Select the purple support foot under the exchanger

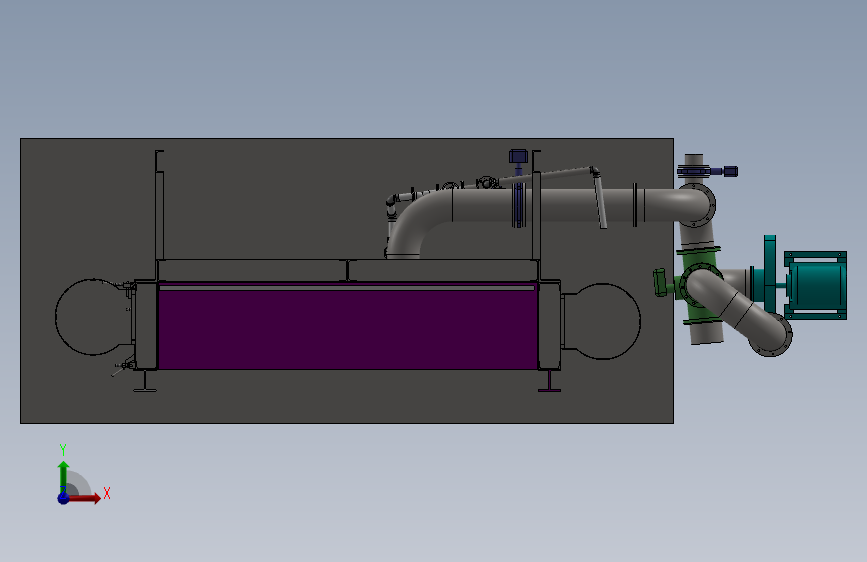pyautogui.click(x=550, y=383)
